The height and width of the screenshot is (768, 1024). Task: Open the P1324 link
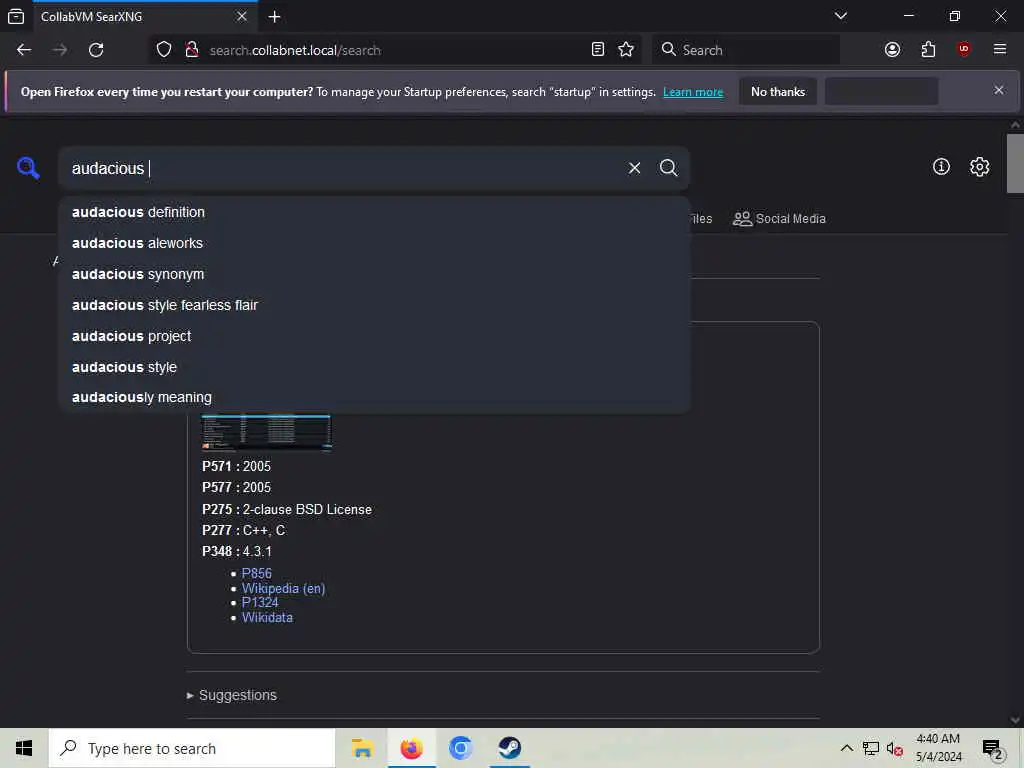(x=260, y=603)
